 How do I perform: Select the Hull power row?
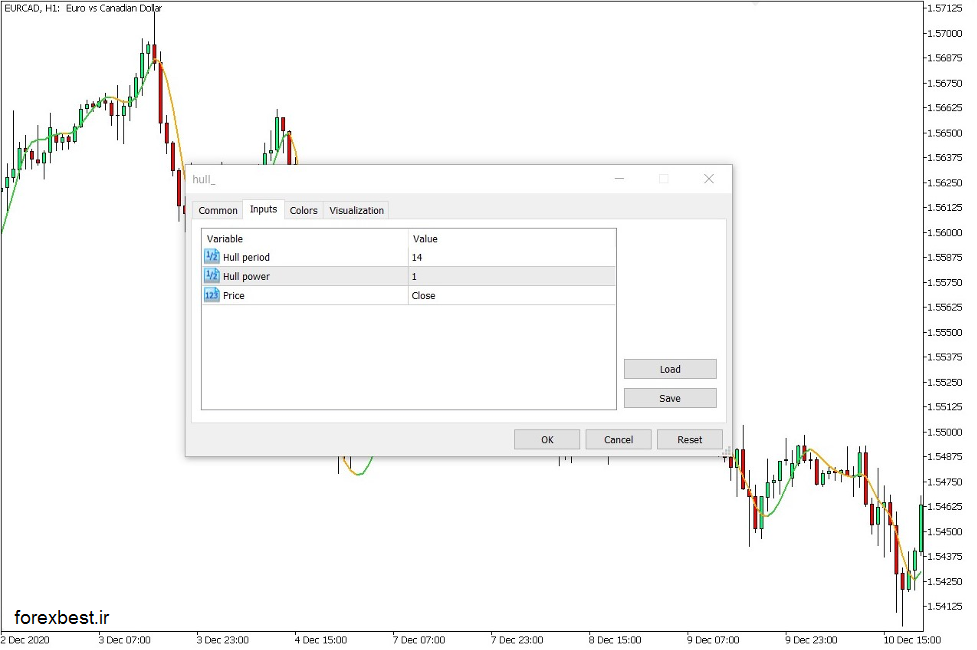point(300,276)
